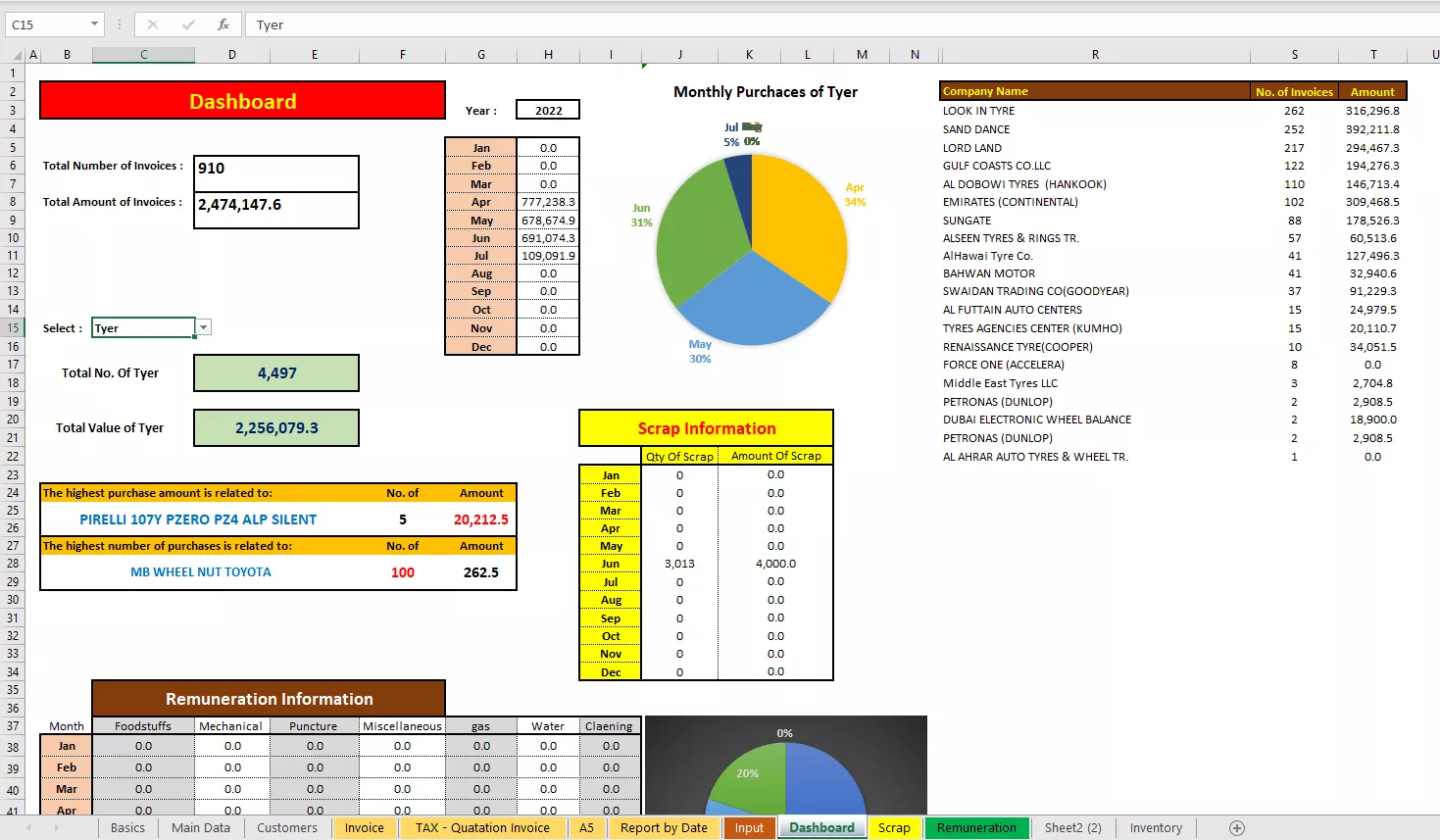
Task: Click the Scrap Information header
Action: click(x=706, y=428)
